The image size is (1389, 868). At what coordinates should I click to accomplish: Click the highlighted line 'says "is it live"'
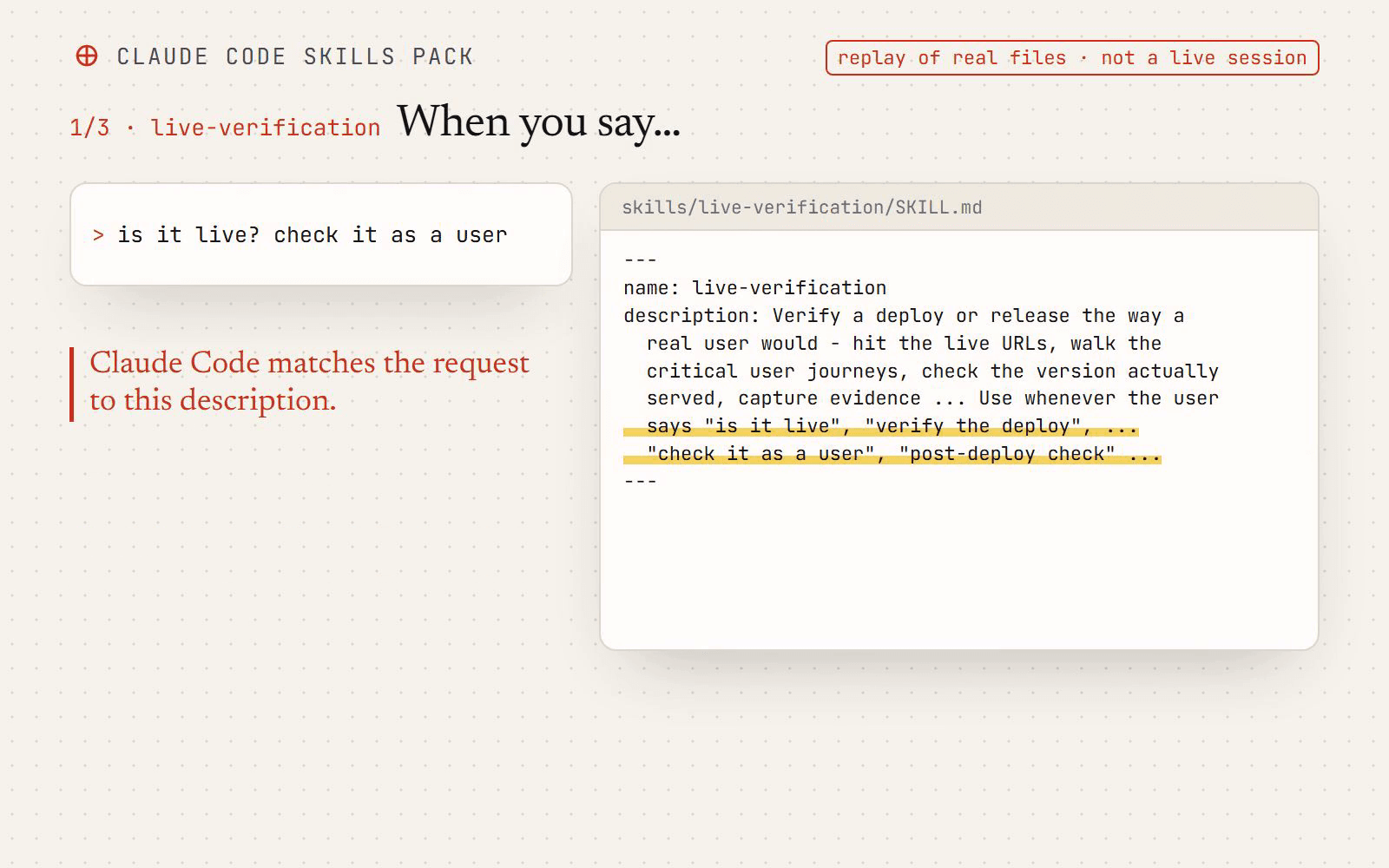[881, 426]
